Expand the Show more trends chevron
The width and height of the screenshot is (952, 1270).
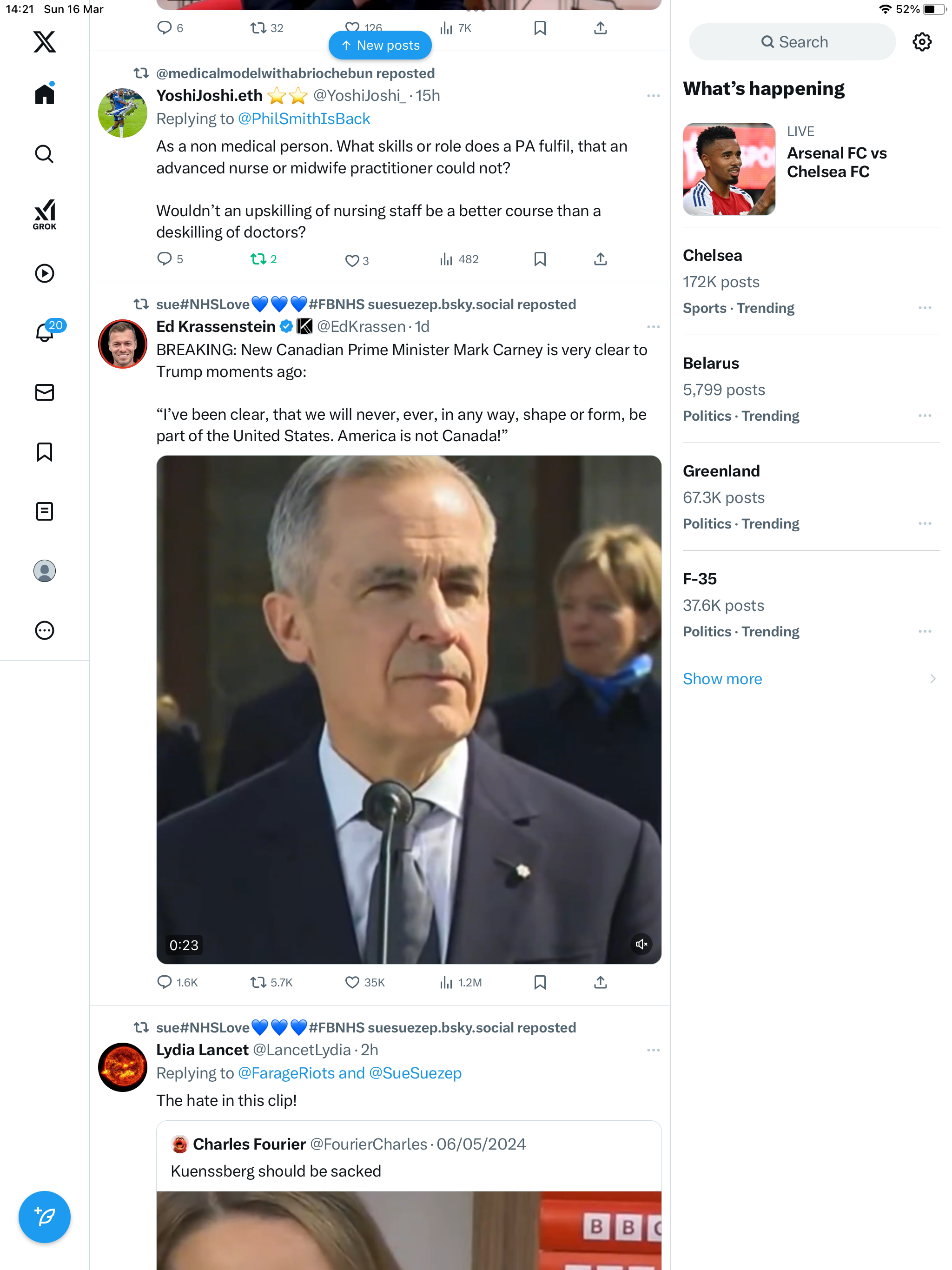[x=932, y=679]
